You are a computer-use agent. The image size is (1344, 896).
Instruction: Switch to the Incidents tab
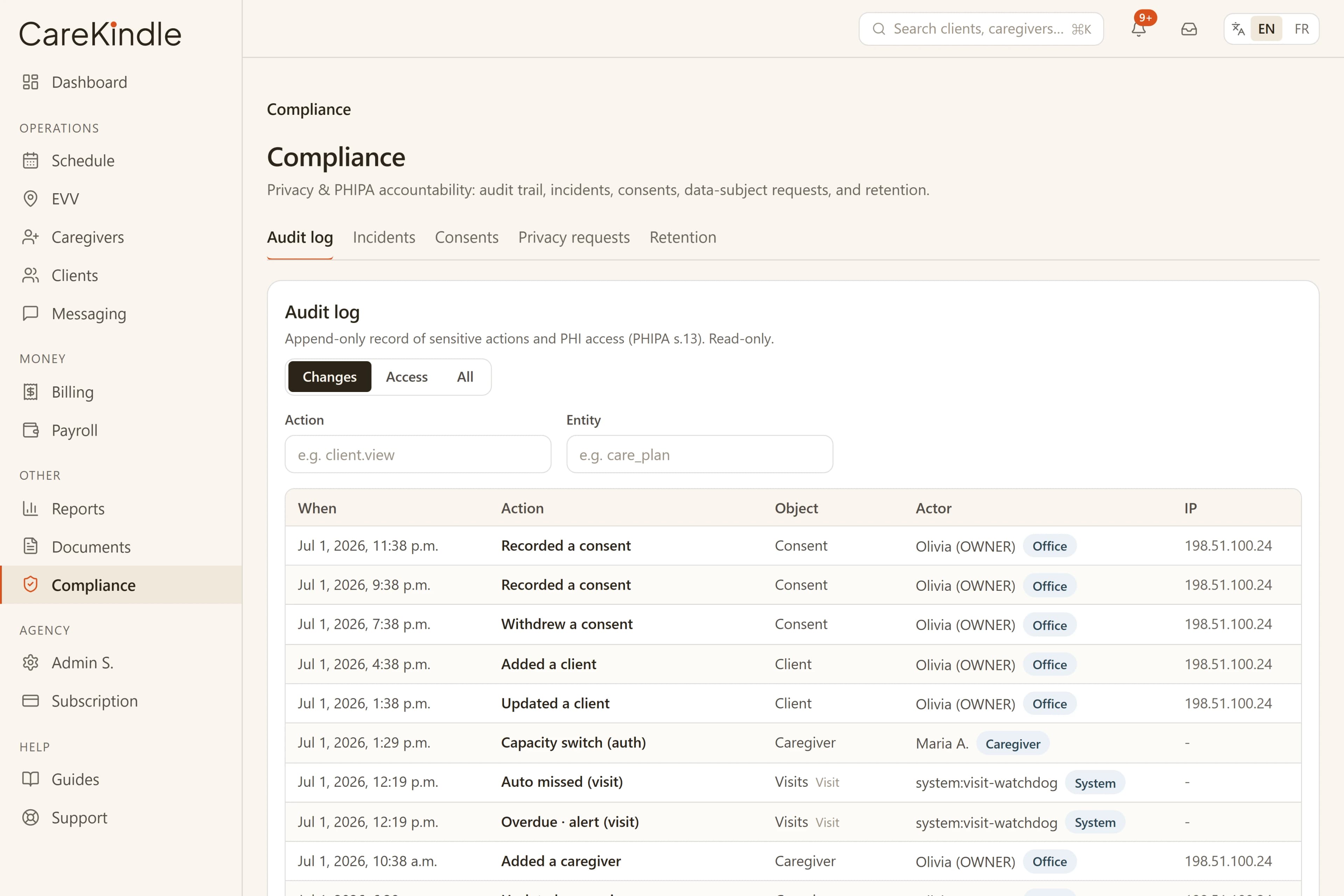384,237
